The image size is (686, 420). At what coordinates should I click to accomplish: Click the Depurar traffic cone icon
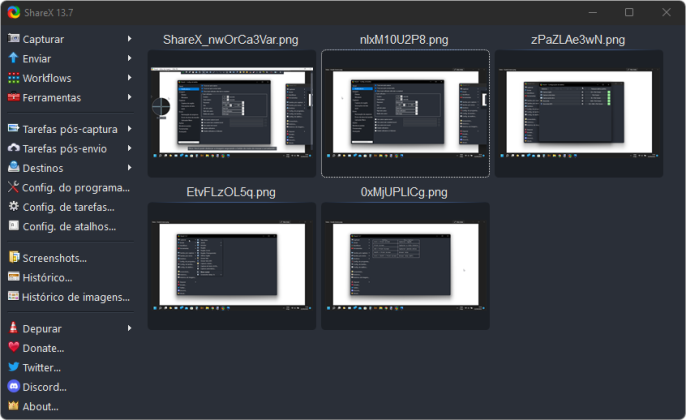[x=14, y=328]
